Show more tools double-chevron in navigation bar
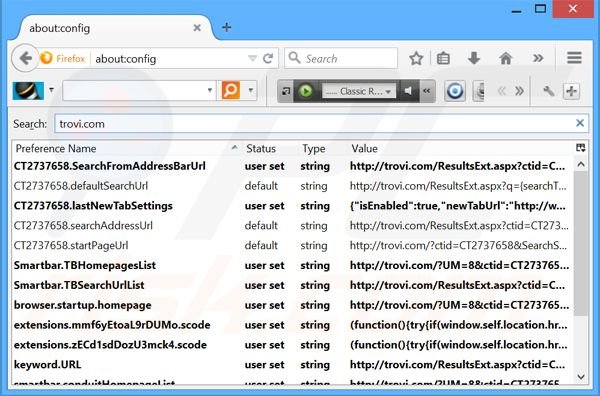The height and width of the screenshot is (396, 600). (538, 58)
